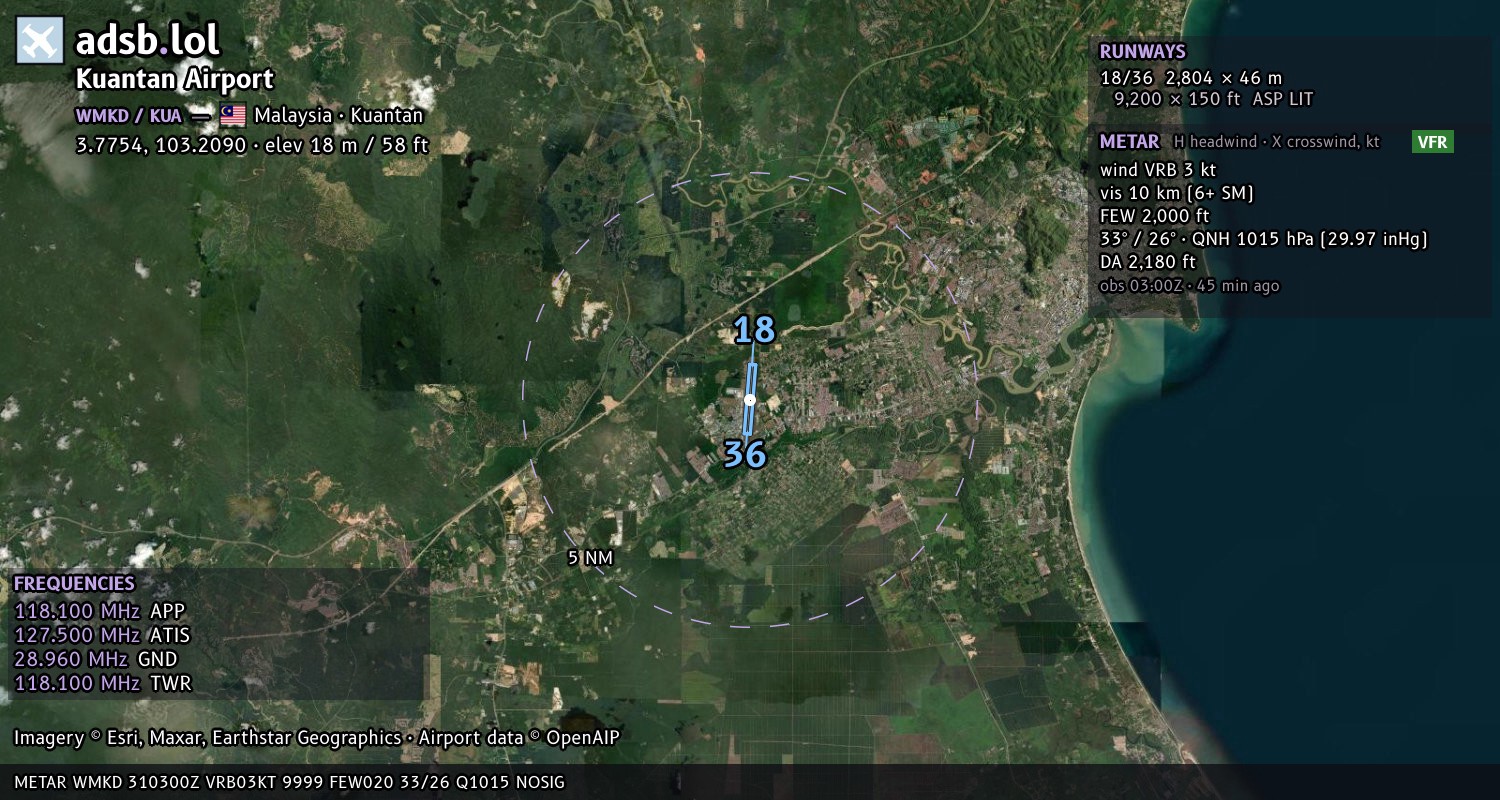Select the runway 36 end label on the map
Image resolution: width=1500 pixels, height=800 pixels.
(x=745, y=455)
